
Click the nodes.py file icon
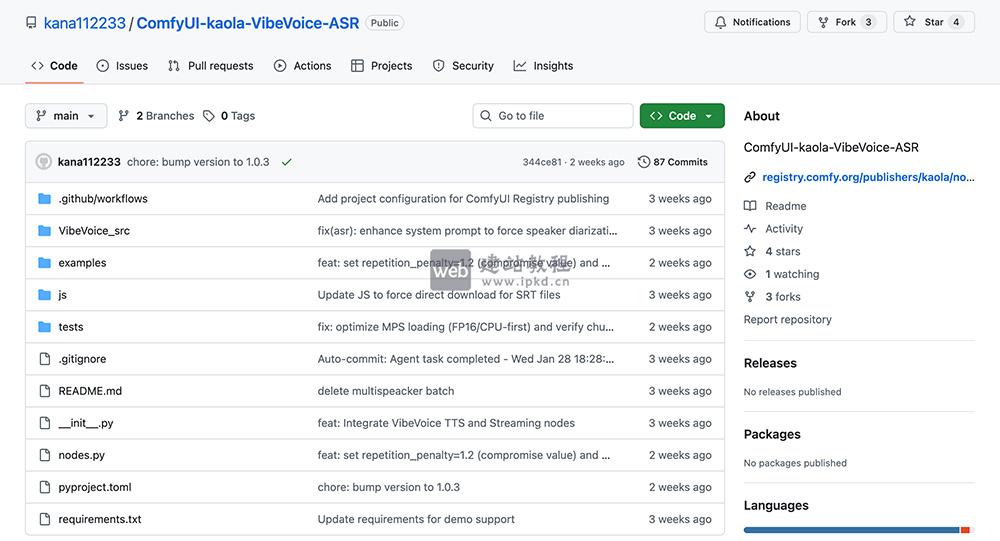coord(45,455)
